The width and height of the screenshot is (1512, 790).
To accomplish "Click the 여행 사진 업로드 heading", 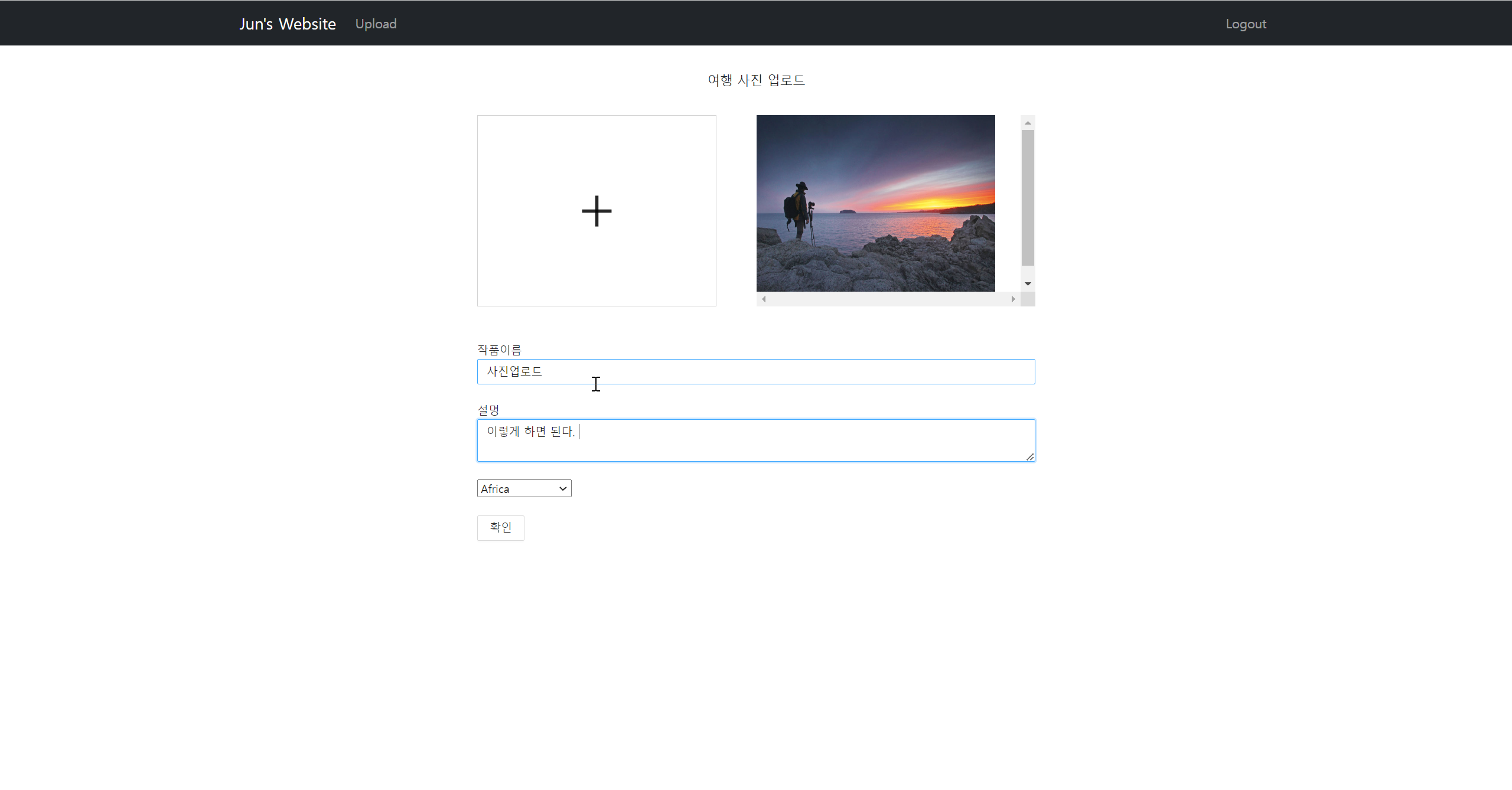I will pyautogui.click(x=755, y=80).
